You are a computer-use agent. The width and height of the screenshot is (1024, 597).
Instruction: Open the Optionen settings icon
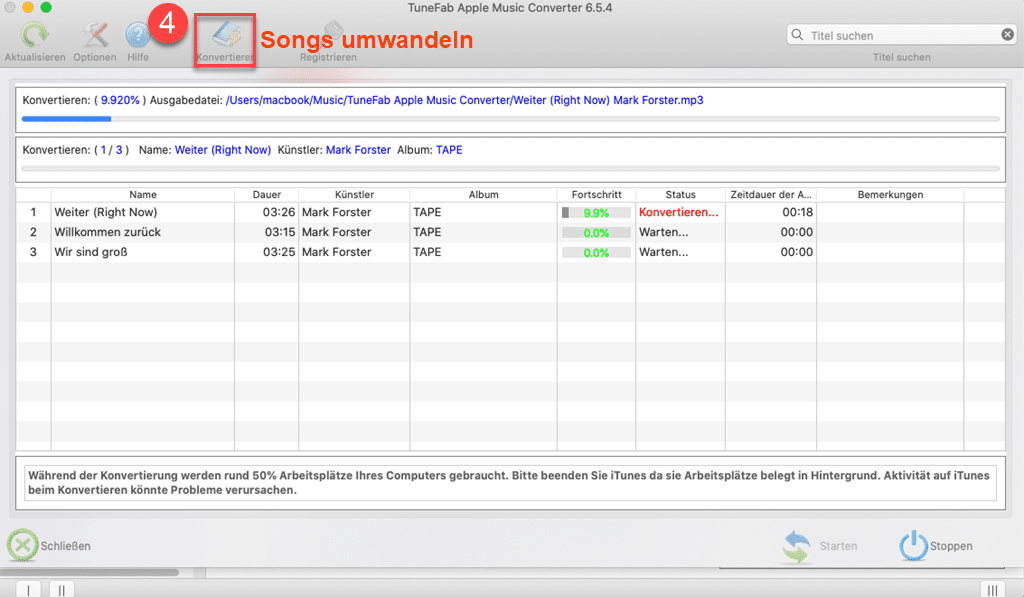[x=94, y=36]
